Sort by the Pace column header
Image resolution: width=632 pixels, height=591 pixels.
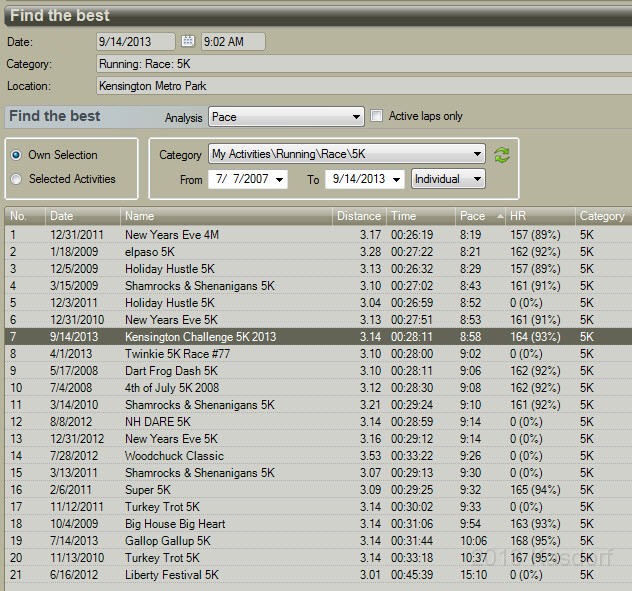473,216
